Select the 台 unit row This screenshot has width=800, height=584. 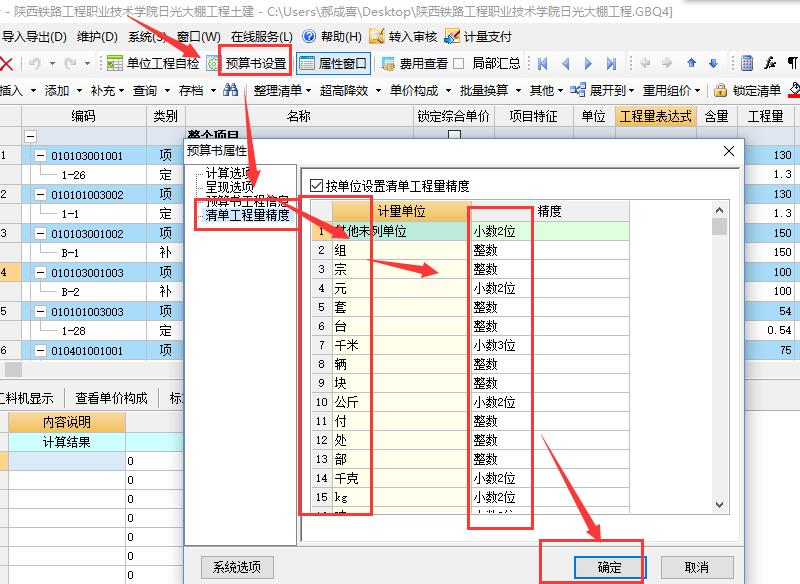click(470, 326)
